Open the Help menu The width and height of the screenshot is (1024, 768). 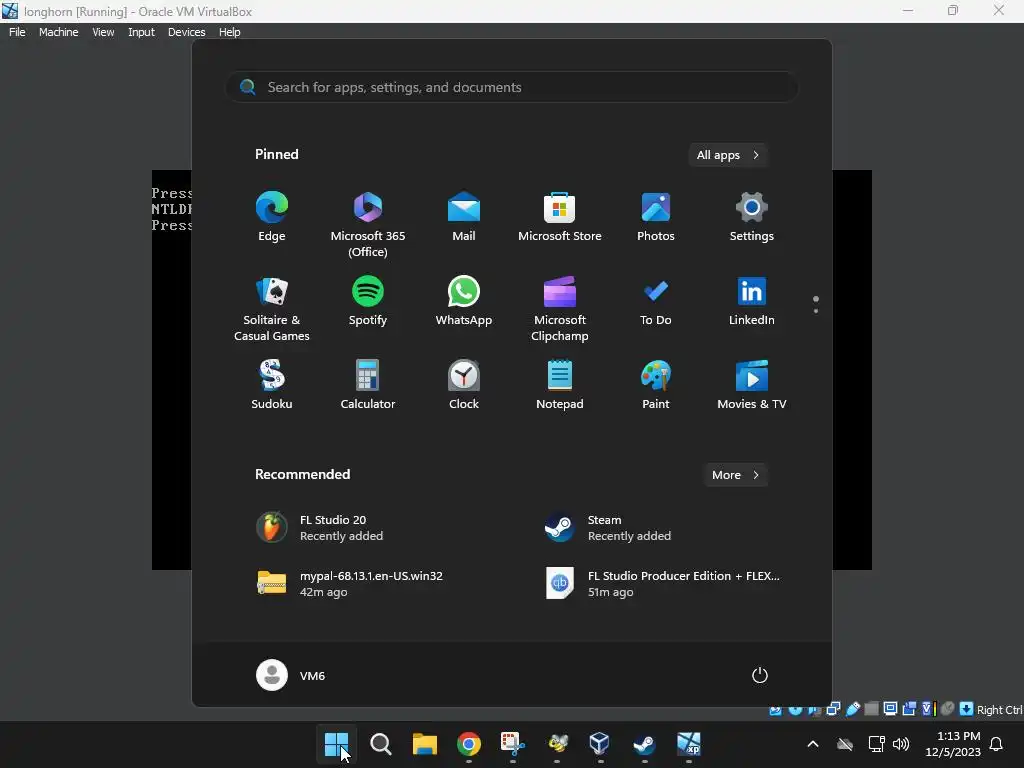click(x=229, y=32)
